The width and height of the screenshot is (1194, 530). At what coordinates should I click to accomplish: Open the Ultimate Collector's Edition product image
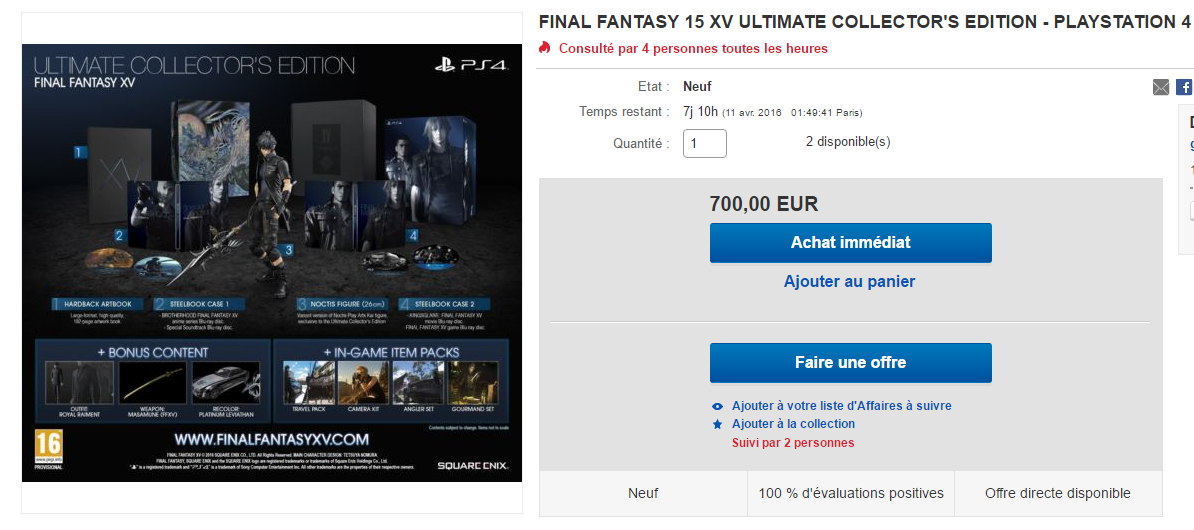[x=272, y=263]
